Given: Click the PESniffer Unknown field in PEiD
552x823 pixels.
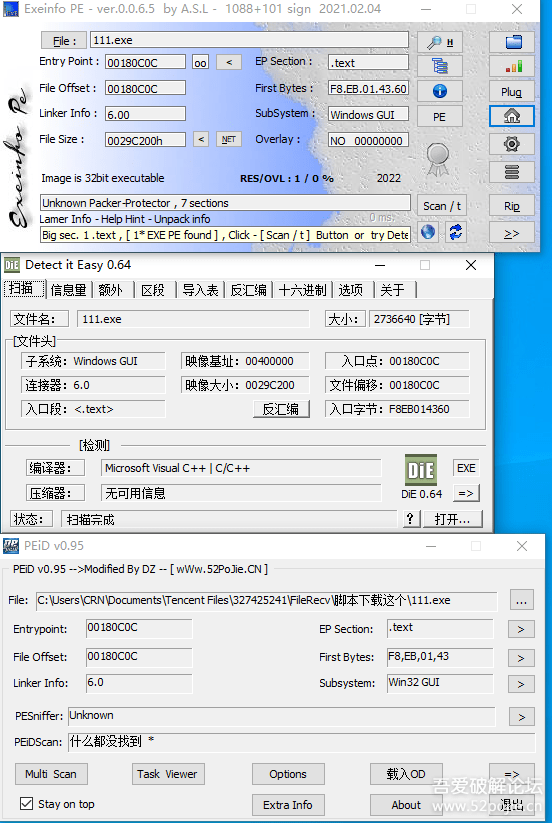Looking at the screenshot, I should click(282, 716).
